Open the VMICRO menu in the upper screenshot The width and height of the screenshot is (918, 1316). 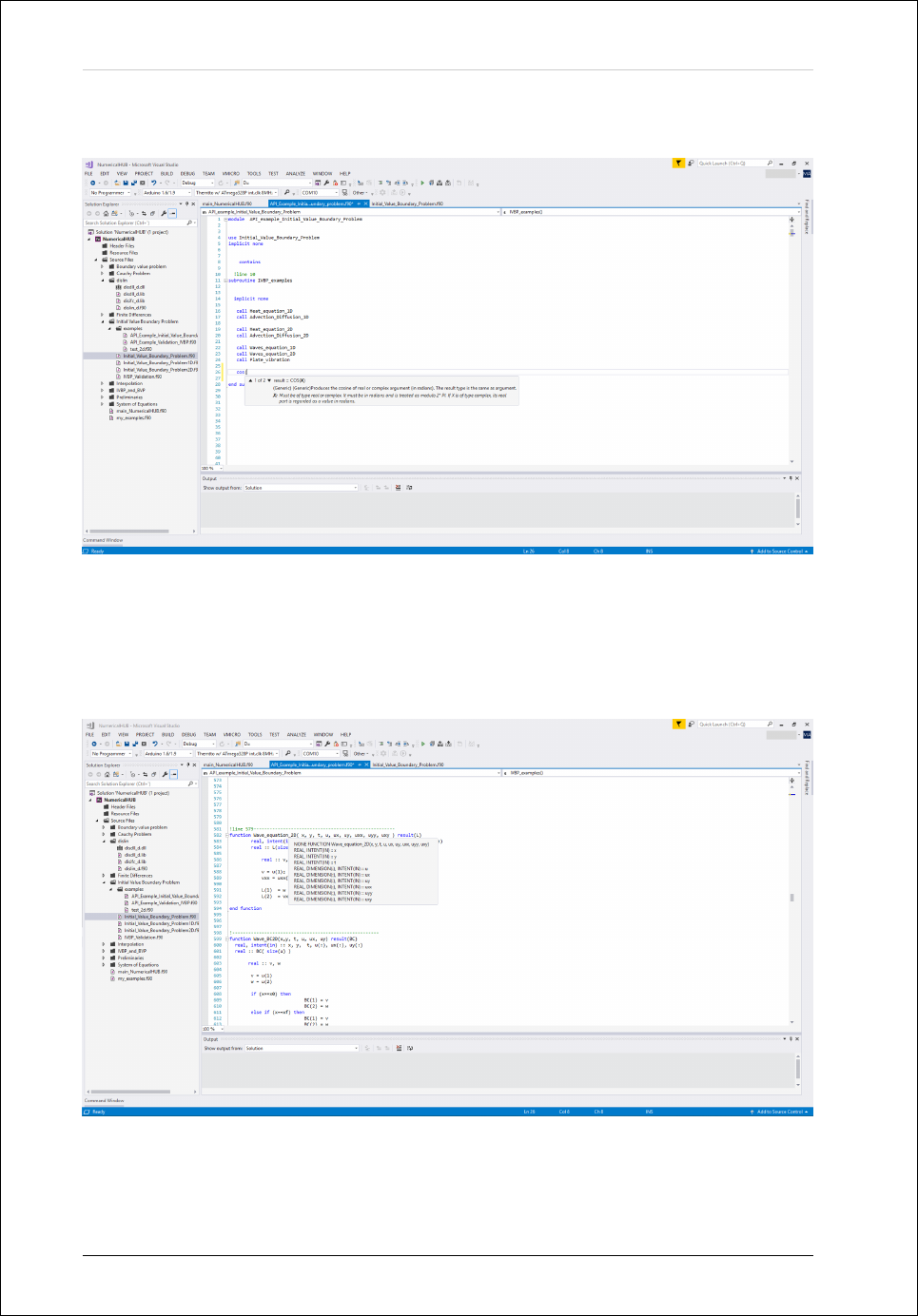click(230, 173)
